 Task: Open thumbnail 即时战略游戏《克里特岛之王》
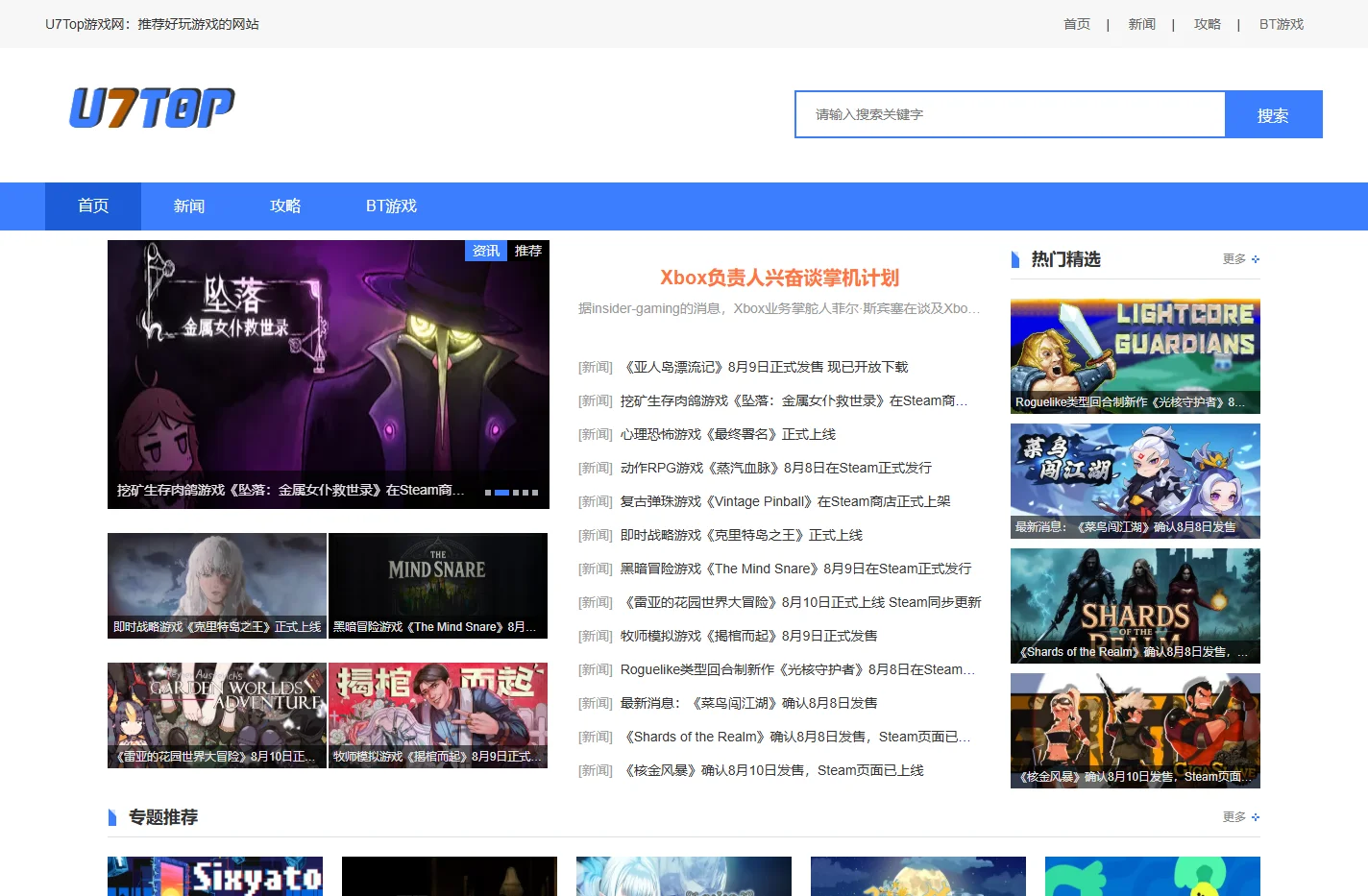click(x=217, y=586)
